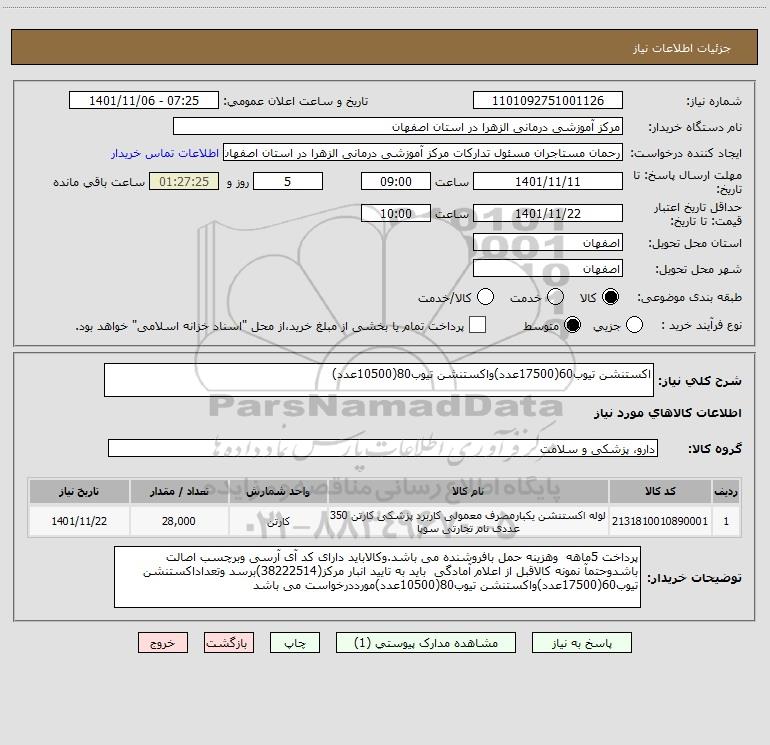Click the quantity cell 28,000
Viewport: 770px width, 745px height.
point(179,521)
